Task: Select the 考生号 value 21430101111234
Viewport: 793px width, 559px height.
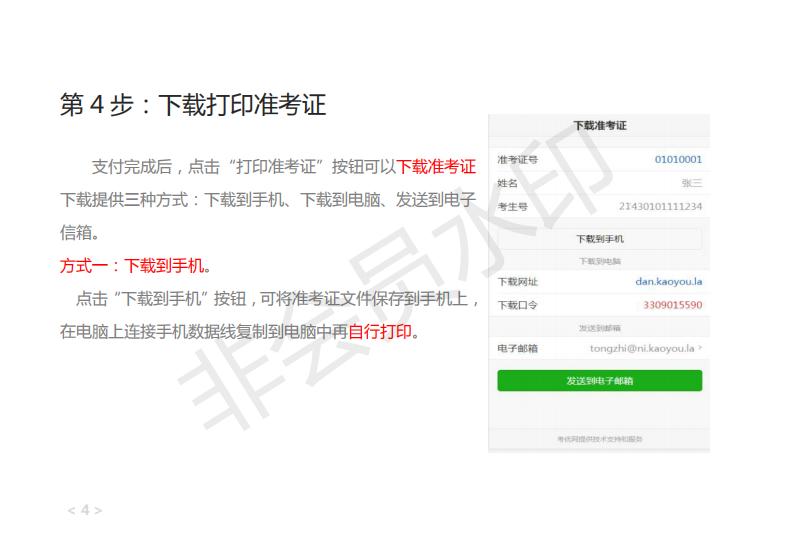Action: click(x=660, y=206)
